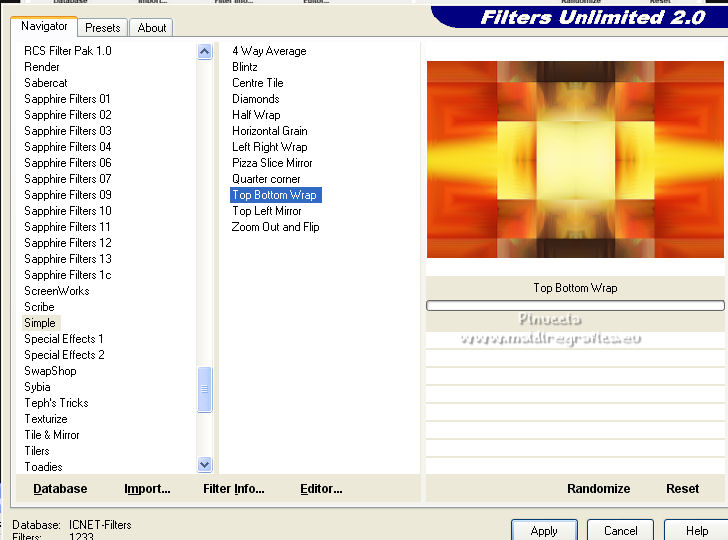
Task: Select Sapphire Filters 13
Action: tap(68, 259)
